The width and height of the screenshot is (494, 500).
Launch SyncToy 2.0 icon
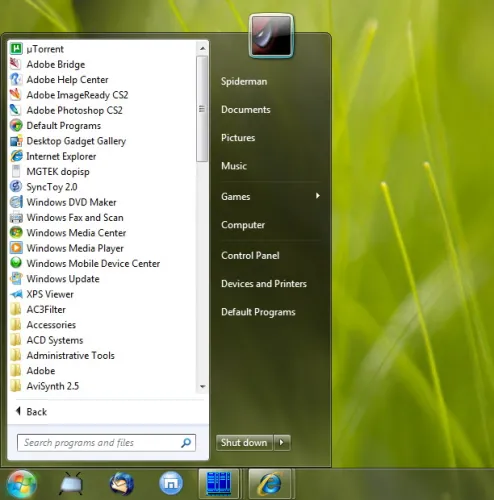coord(16,187)
